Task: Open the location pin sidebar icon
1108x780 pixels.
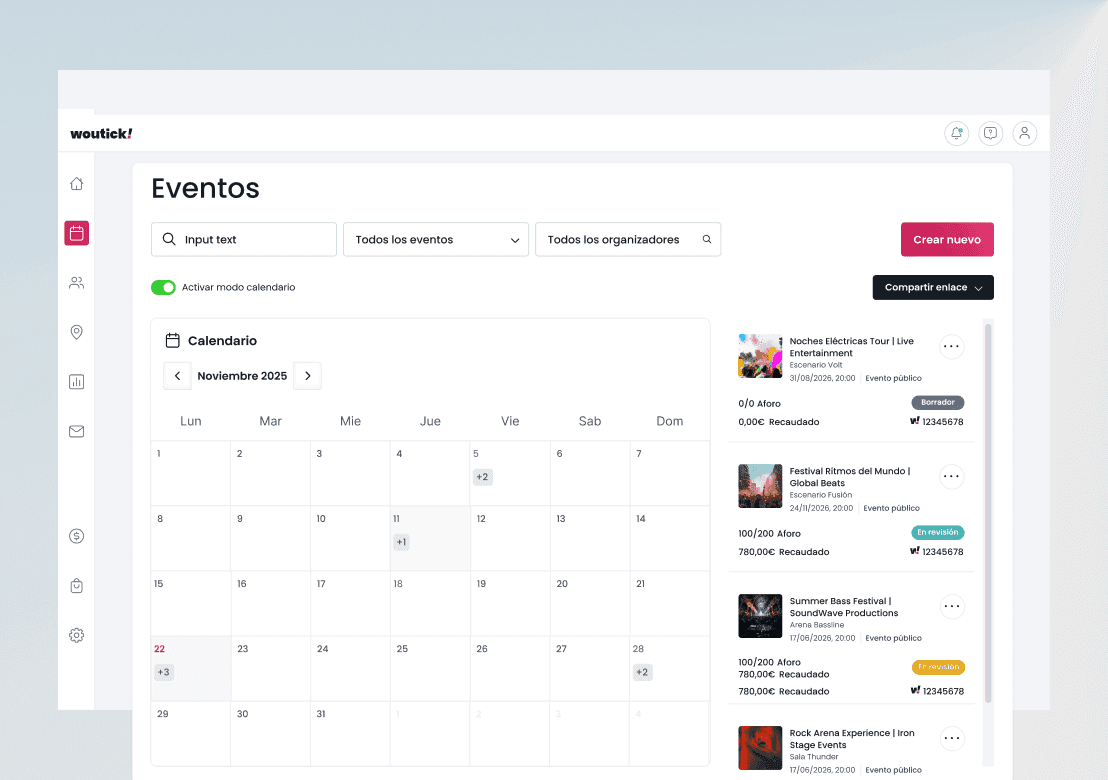Action: [x=76, y=332]
